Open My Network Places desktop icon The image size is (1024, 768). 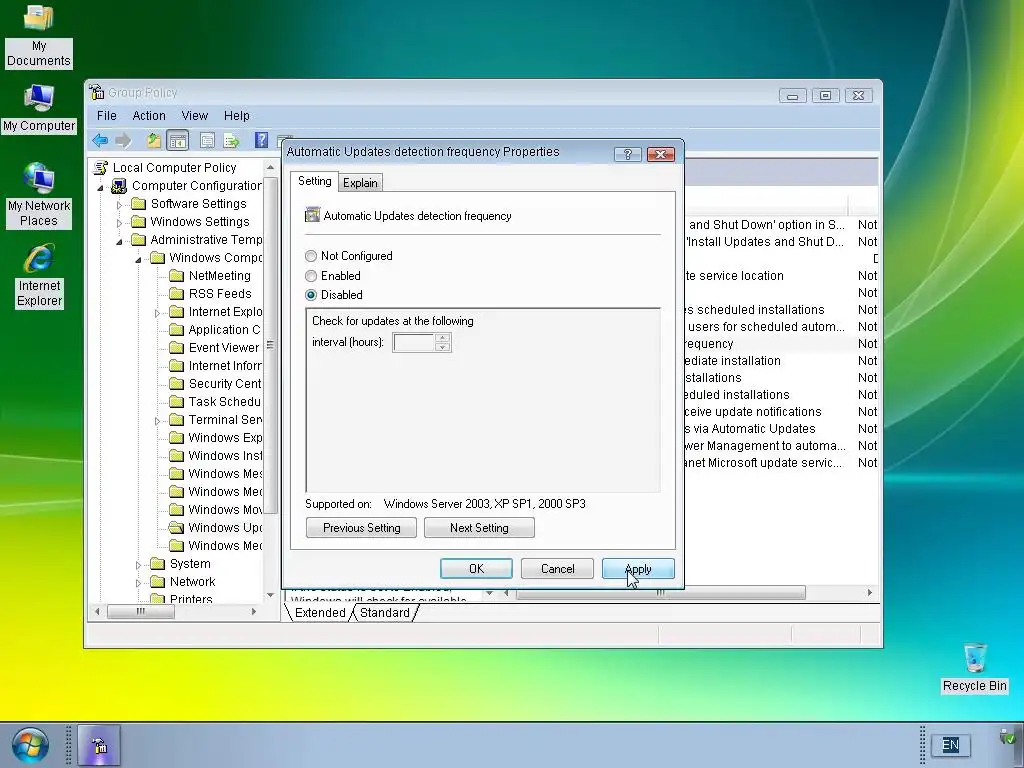click(x=39, y=195)
